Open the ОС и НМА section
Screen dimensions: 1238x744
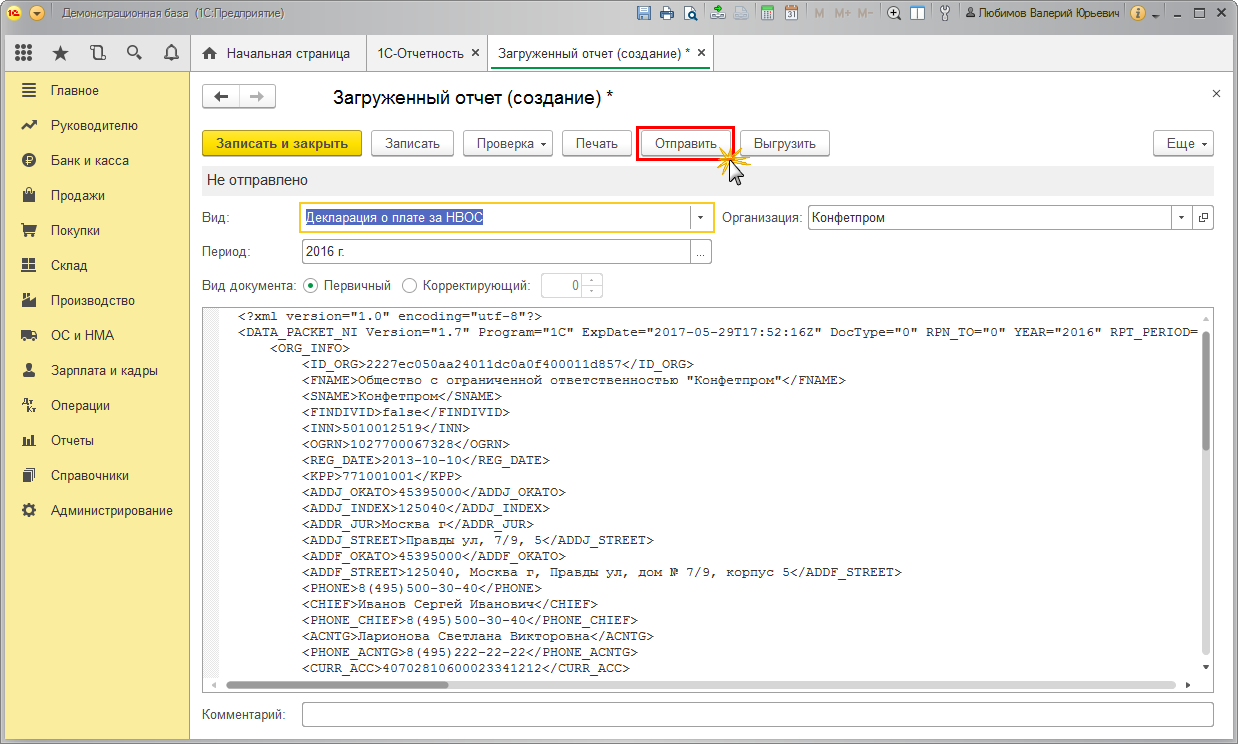click(x=97, y=336)
